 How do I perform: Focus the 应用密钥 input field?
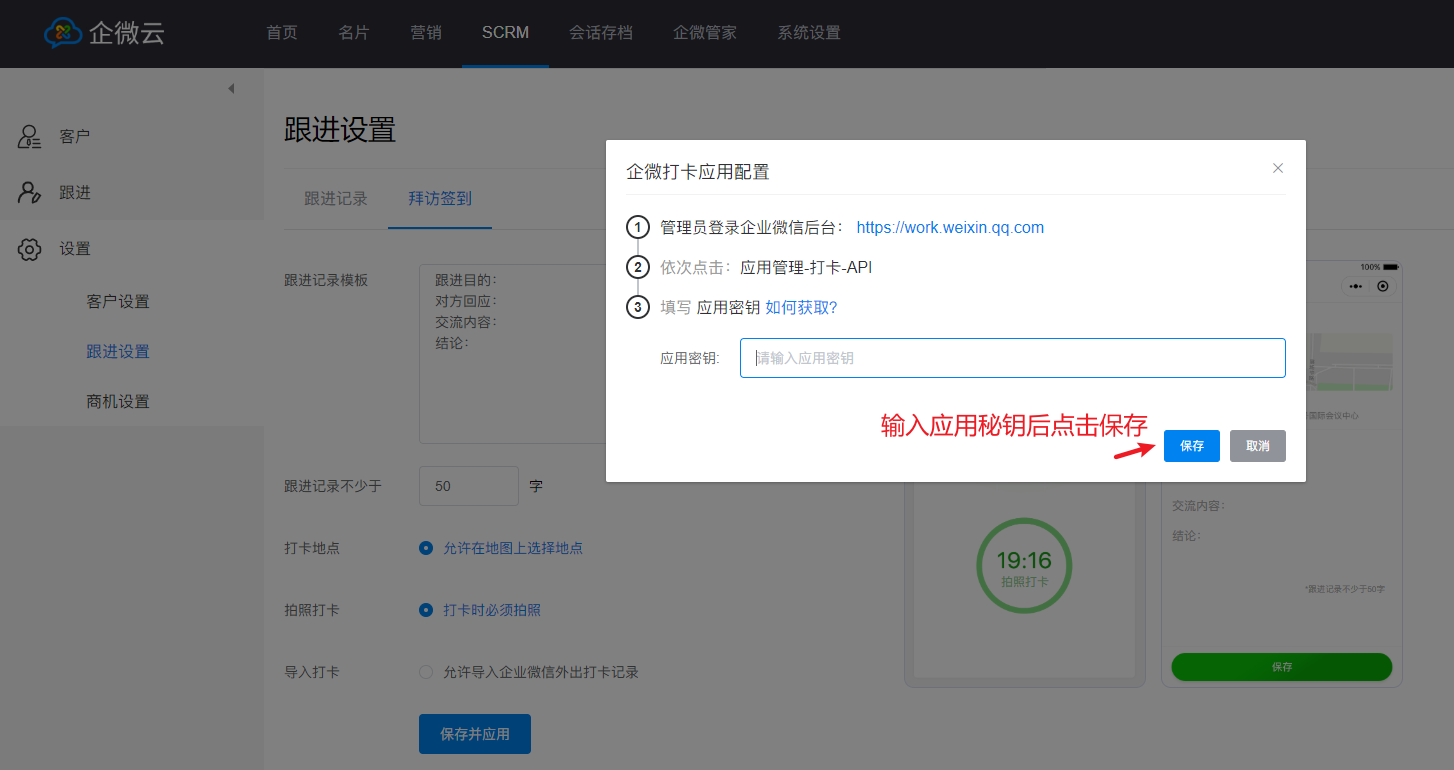point(1012,358)
